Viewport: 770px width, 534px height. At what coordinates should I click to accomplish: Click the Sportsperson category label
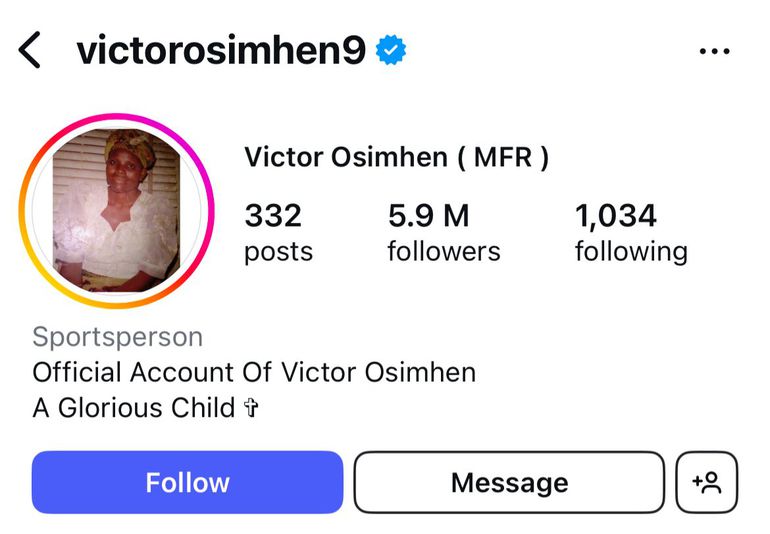[x=117, y=337]
